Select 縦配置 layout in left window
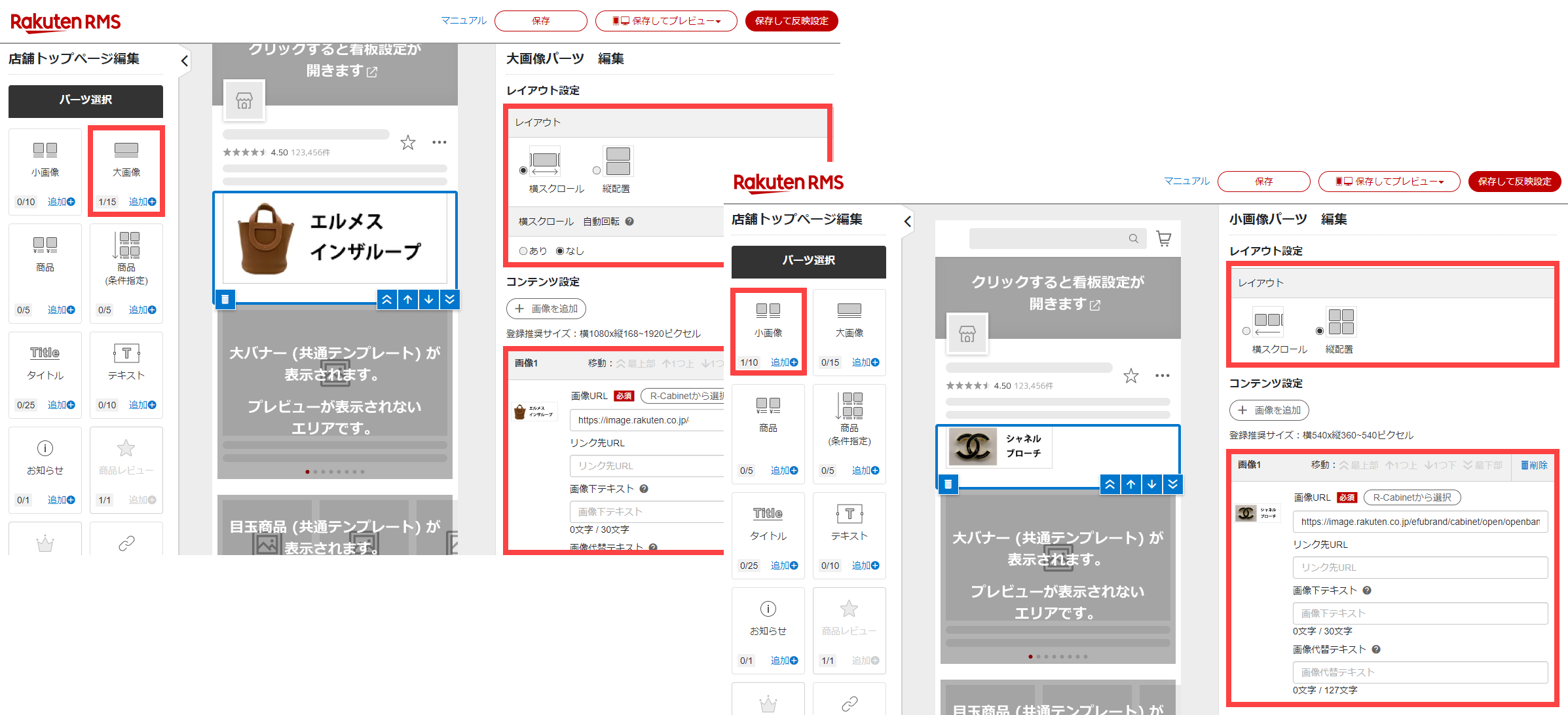Screen dimensions: 1568x715 596,170
